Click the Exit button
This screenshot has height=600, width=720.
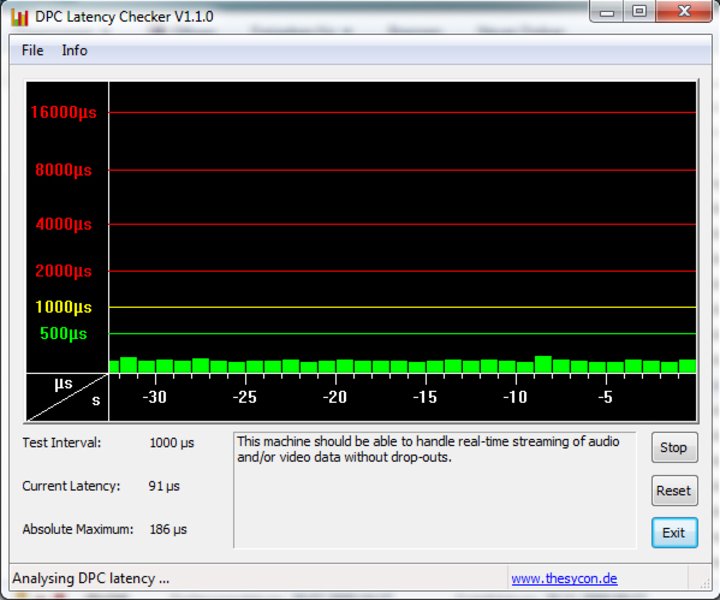pyautogui.click(x=674, y=533)
